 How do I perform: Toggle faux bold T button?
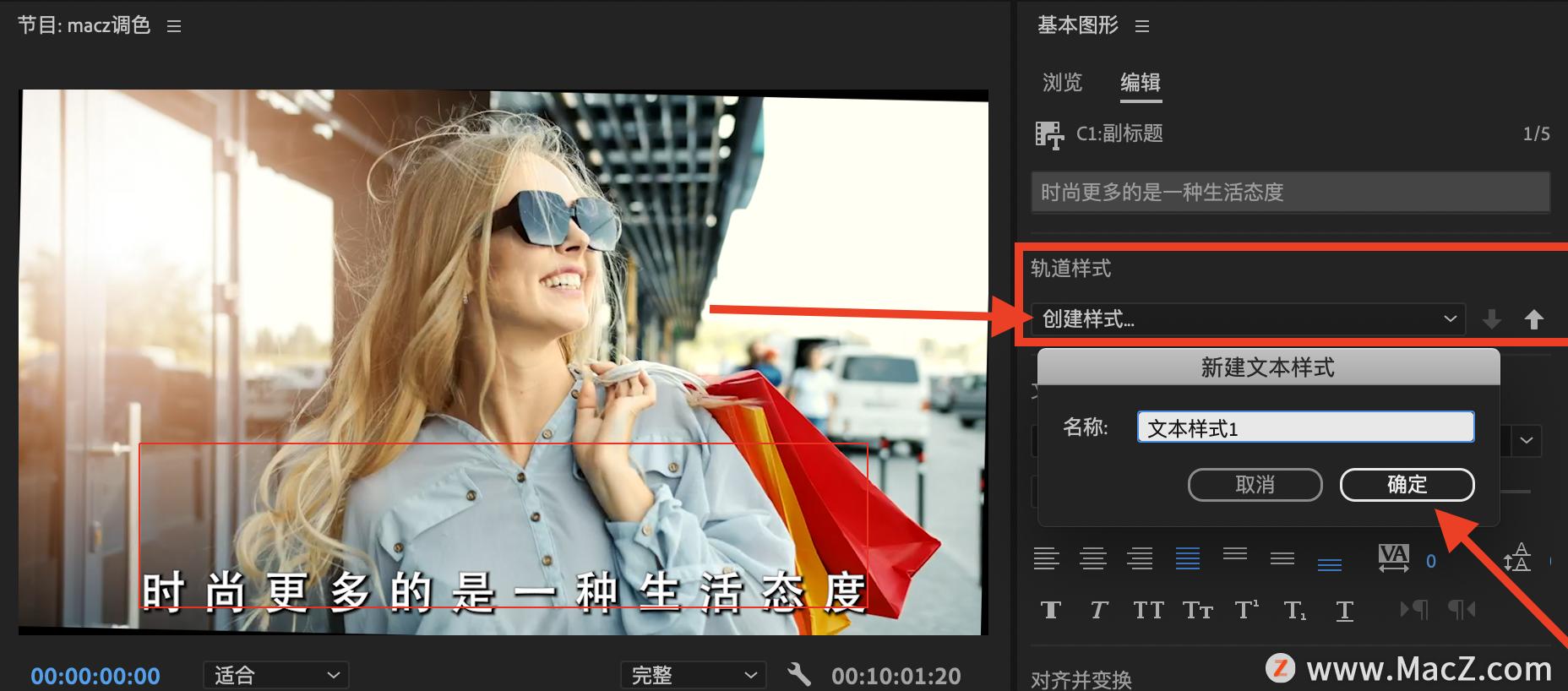click(x=1051, y=610)
